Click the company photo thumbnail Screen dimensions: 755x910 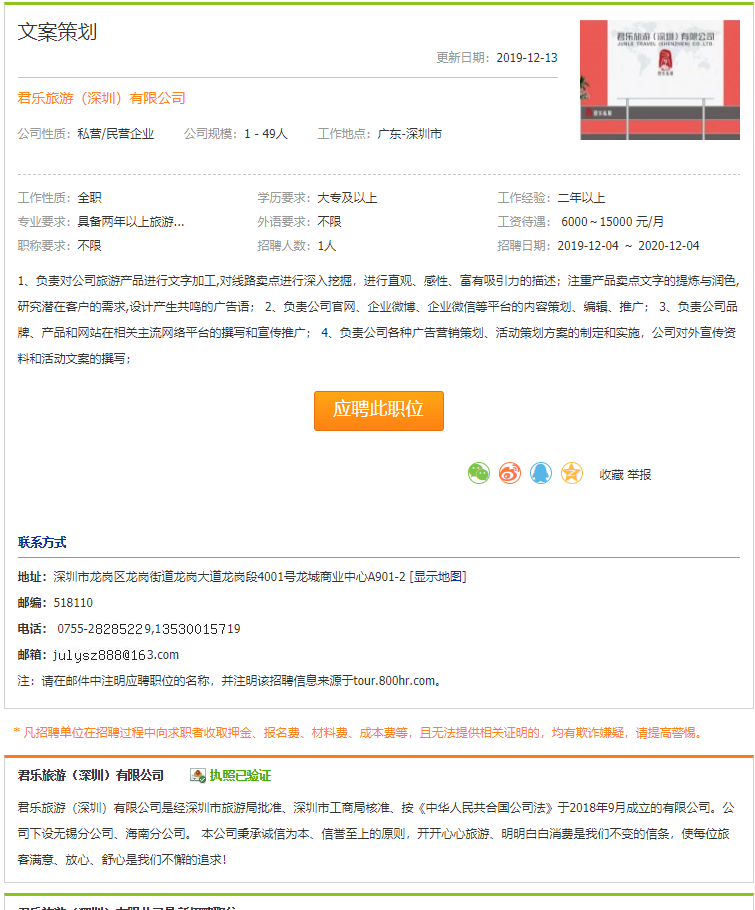pos(660,80)
